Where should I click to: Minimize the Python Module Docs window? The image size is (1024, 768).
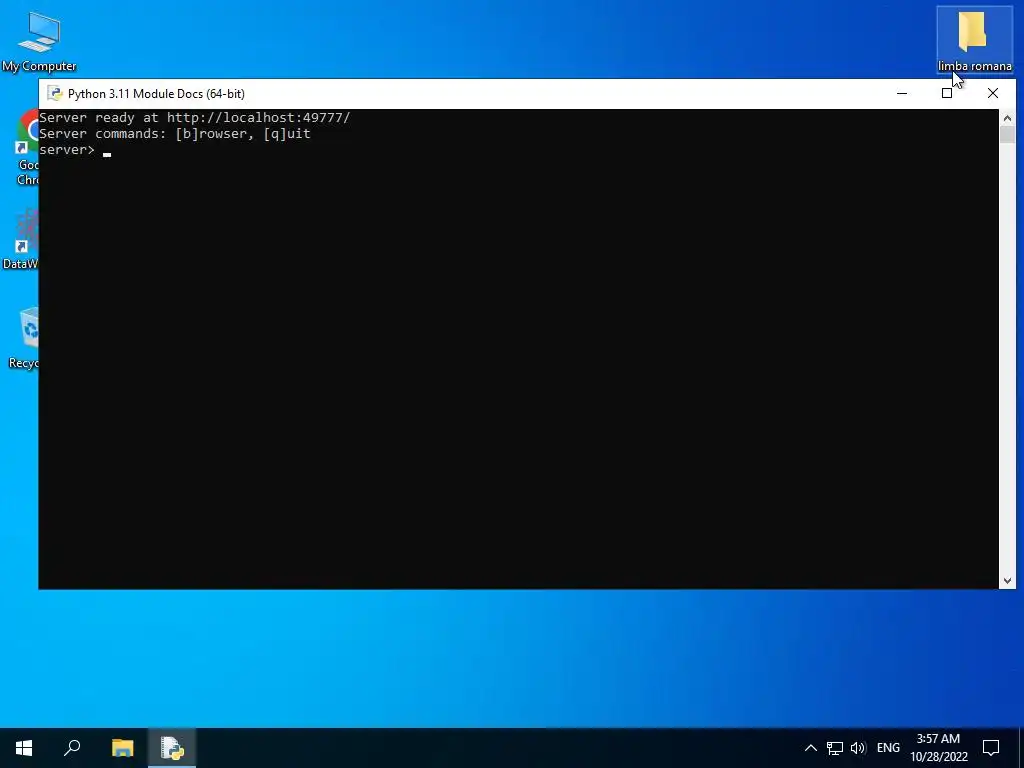coord(902,93)
